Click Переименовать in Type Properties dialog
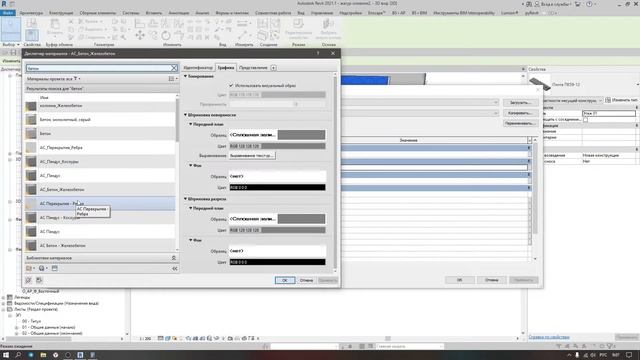 pyautogui.click(x=520, y=123)
